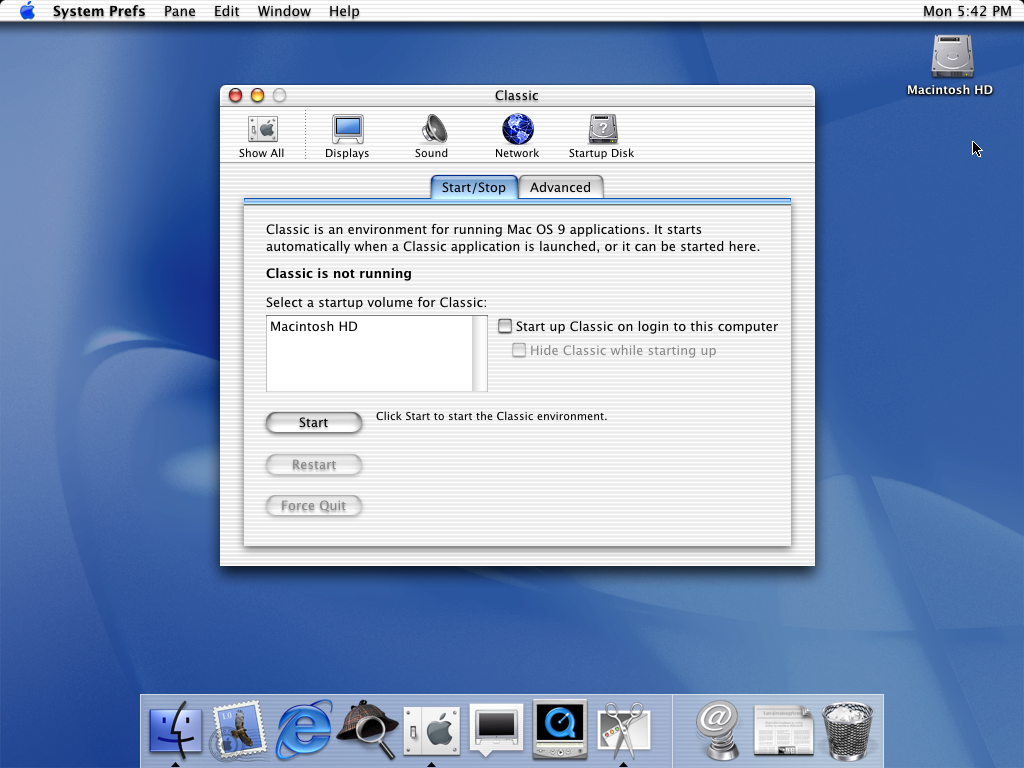This screenshot has height=768, width=1024.
Task: Click the @ spring icon in the Dock
Action: (x=717, y=729)
